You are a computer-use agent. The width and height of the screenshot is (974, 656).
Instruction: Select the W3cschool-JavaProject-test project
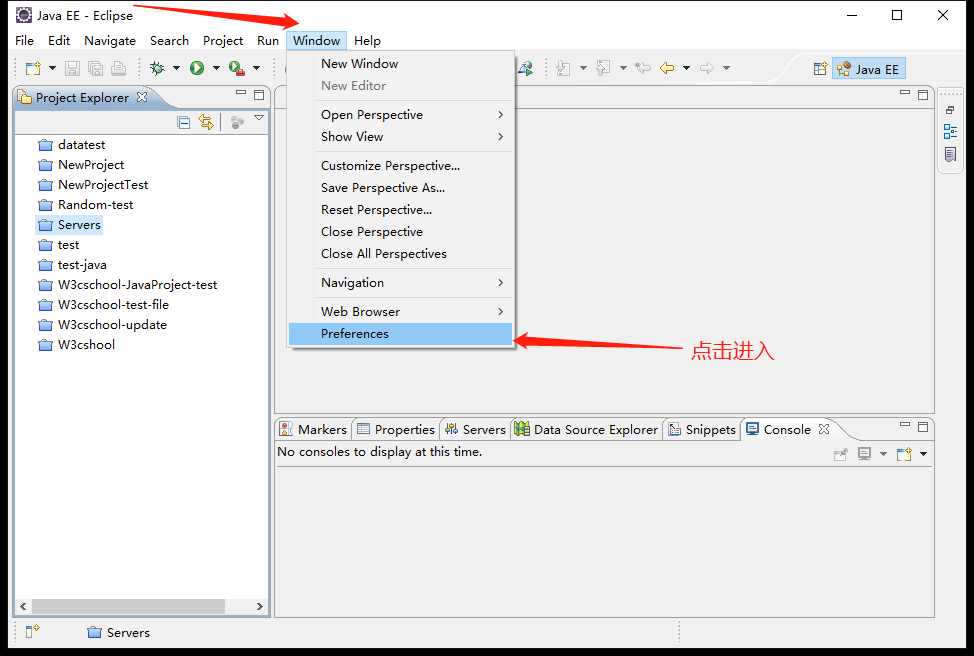click(x=137, y=285)
